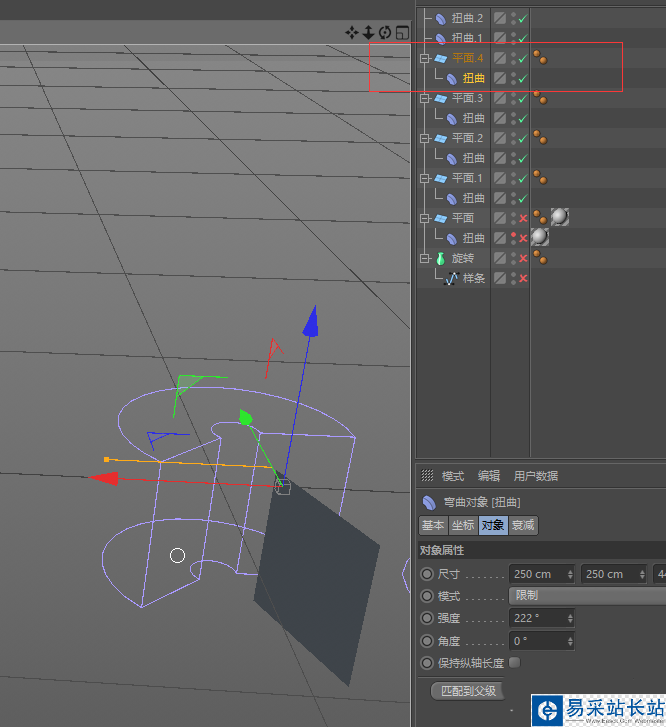Select the material tag on 扭曲 under 平面
The image size is (666, 727).
click(540, 237)
